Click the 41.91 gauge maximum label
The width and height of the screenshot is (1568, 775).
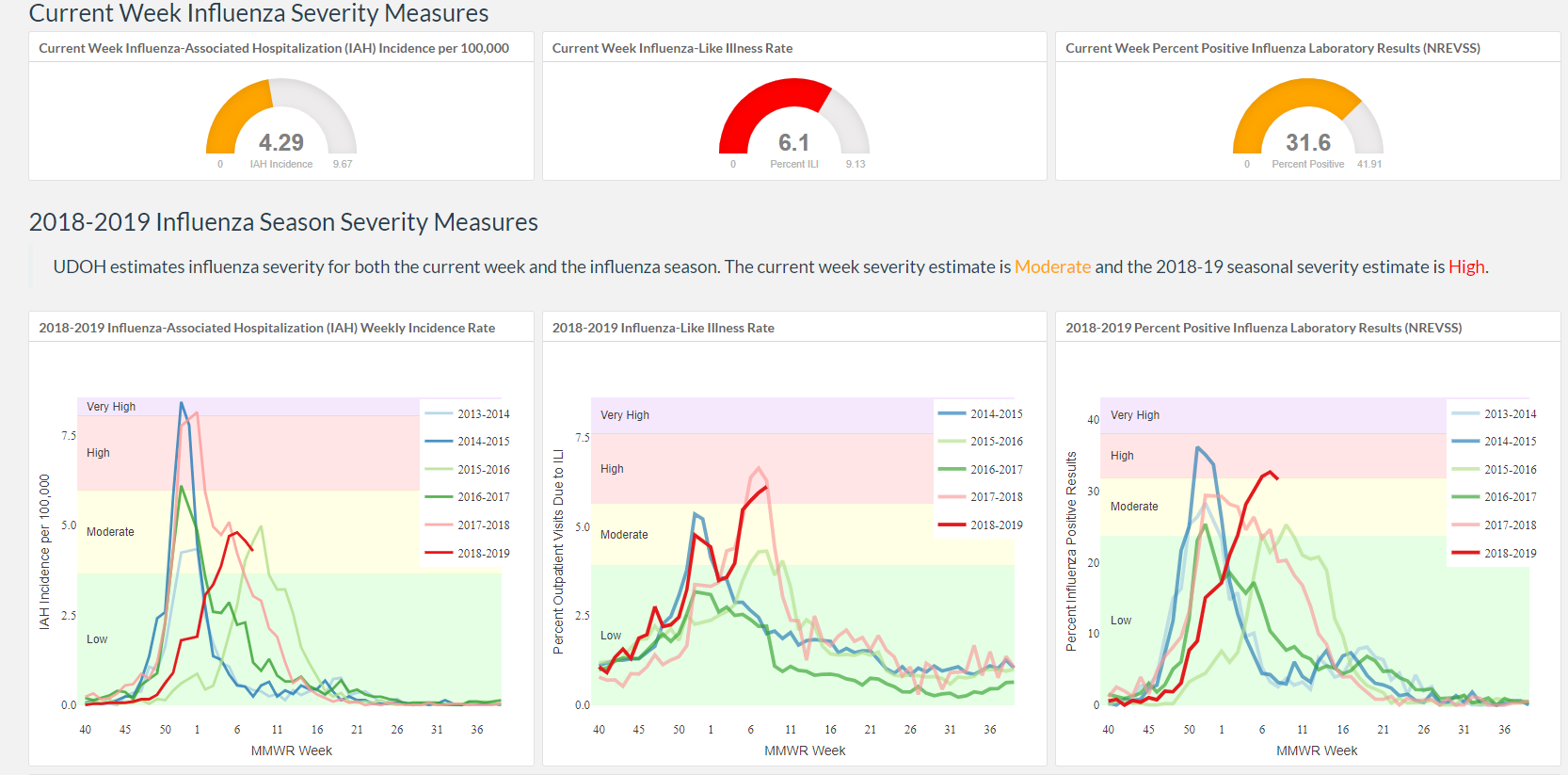coord(1369,164)
